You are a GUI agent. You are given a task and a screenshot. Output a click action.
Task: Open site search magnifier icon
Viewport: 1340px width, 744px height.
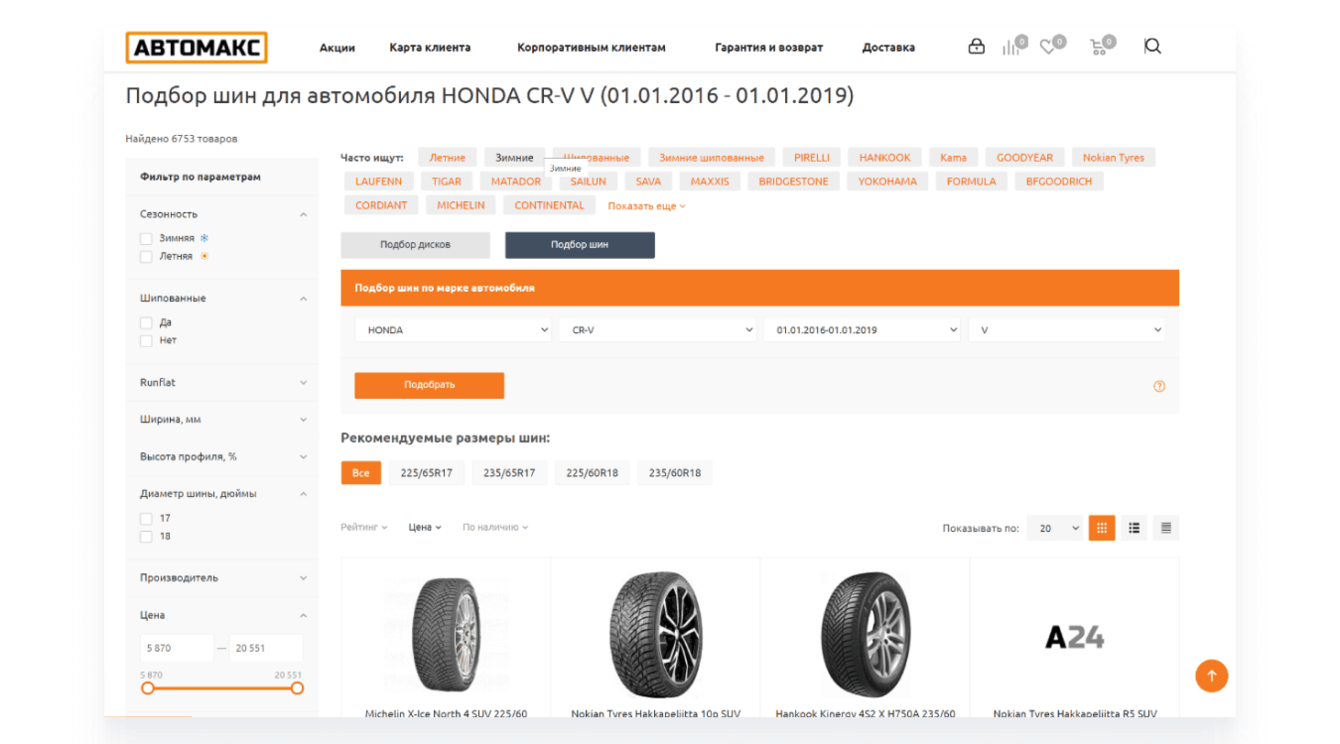point(1152,46)
